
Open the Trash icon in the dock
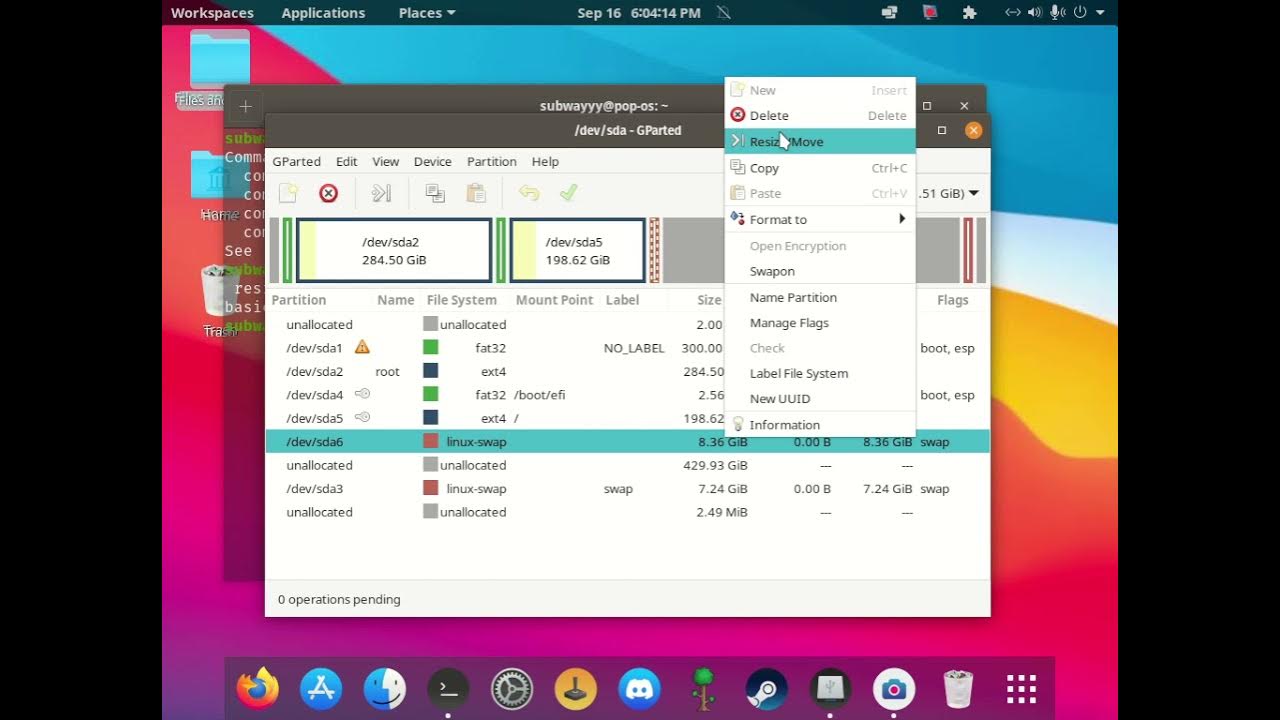tap(958, 689)
